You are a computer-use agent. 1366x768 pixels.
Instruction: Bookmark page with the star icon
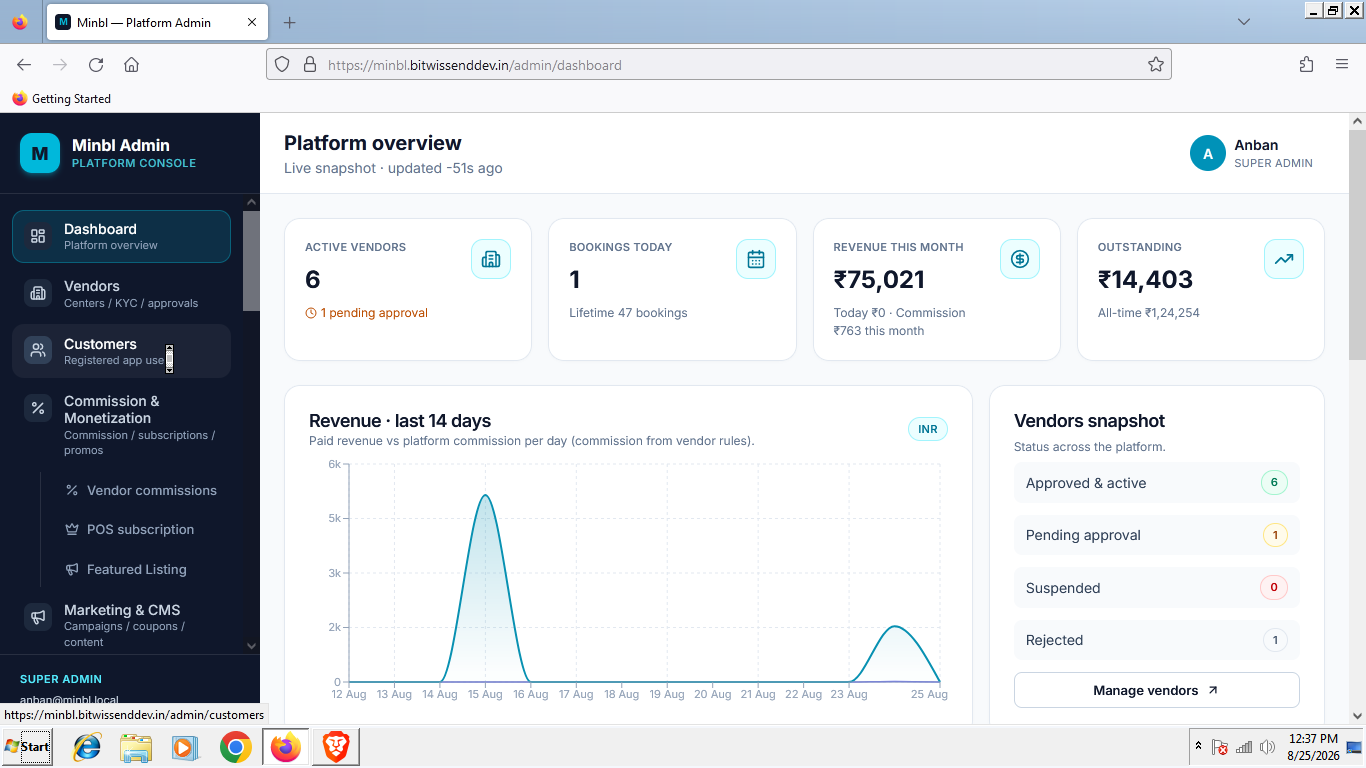pos(1156,64)
